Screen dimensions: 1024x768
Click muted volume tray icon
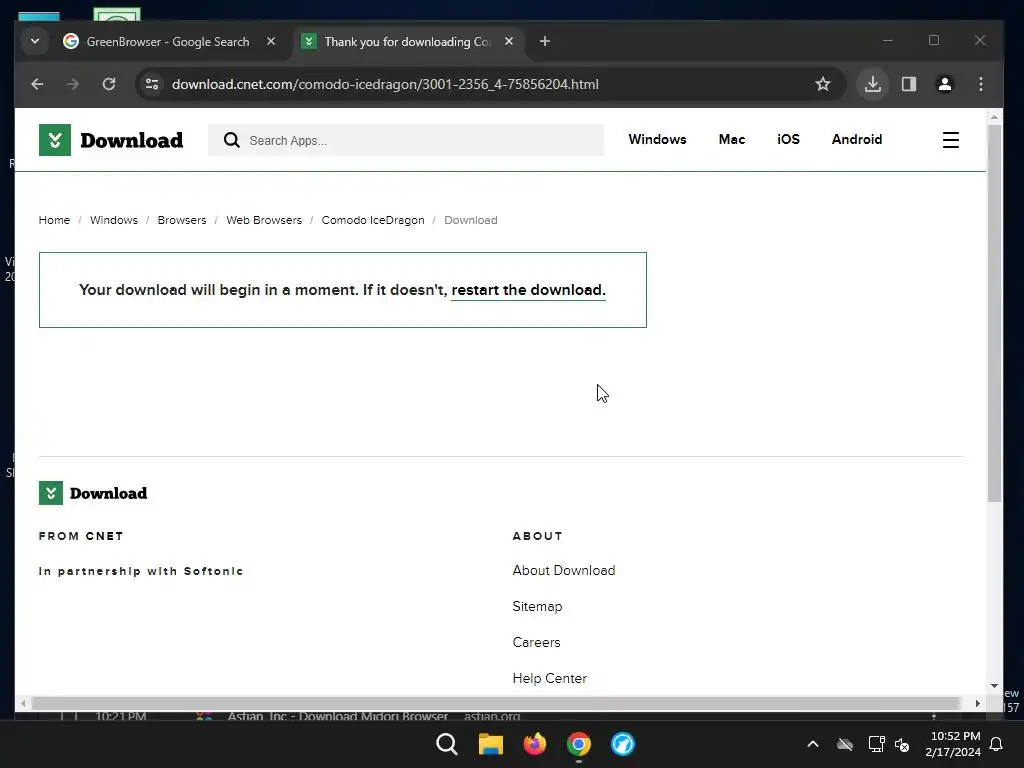pos(903,744)
